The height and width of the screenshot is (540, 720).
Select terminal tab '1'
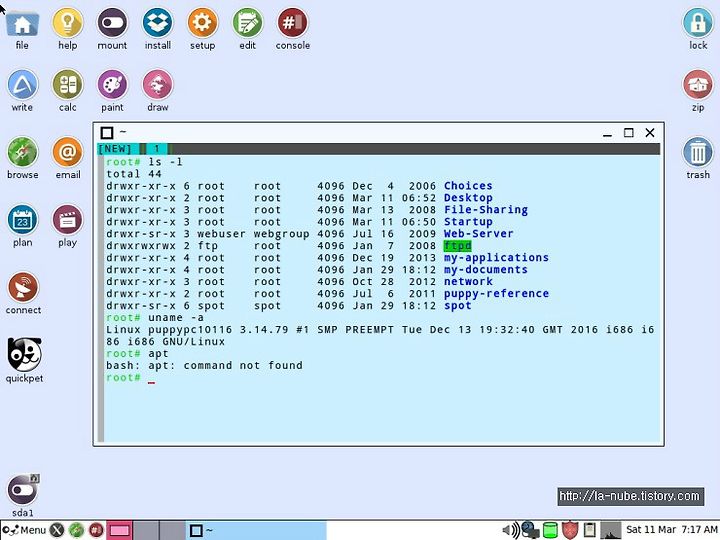(x=157, y=149)
